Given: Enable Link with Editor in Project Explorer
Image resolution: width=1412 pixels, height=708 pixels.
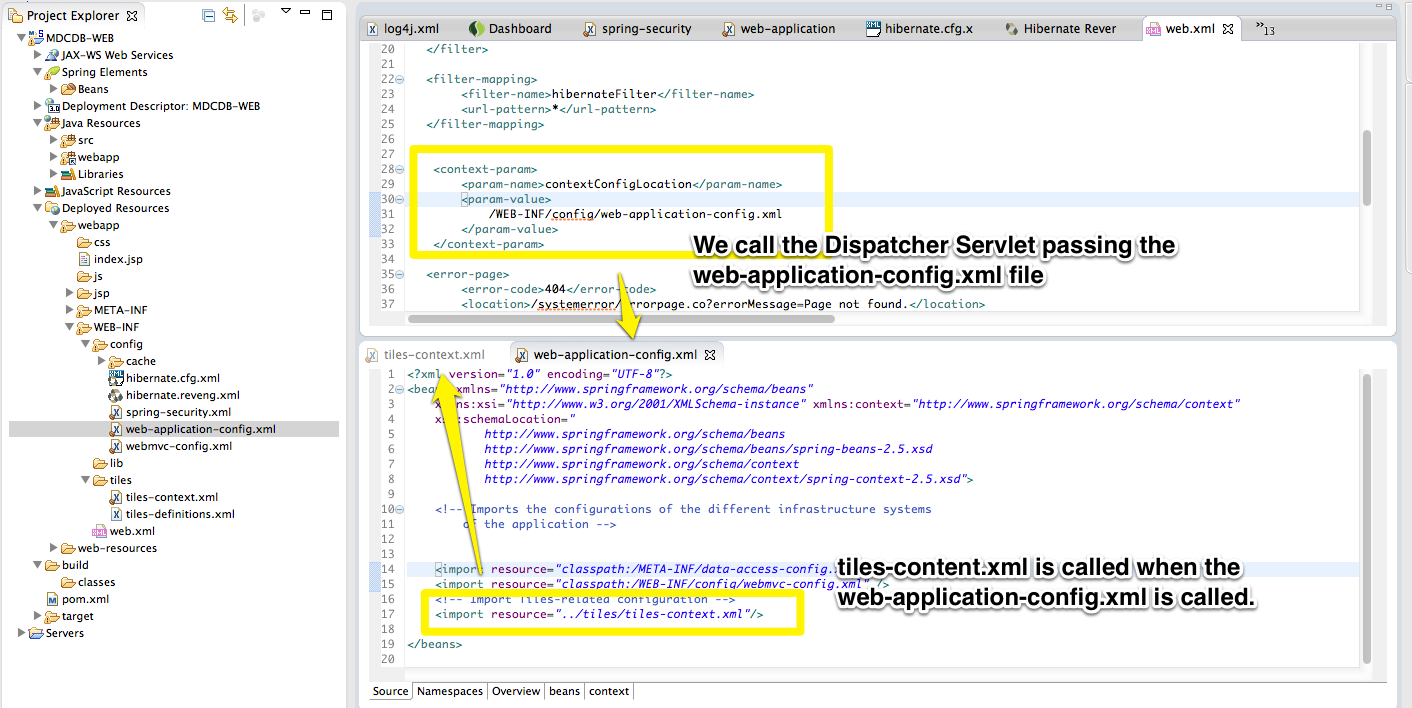Looking at the screenshot, I should point(230,14).
